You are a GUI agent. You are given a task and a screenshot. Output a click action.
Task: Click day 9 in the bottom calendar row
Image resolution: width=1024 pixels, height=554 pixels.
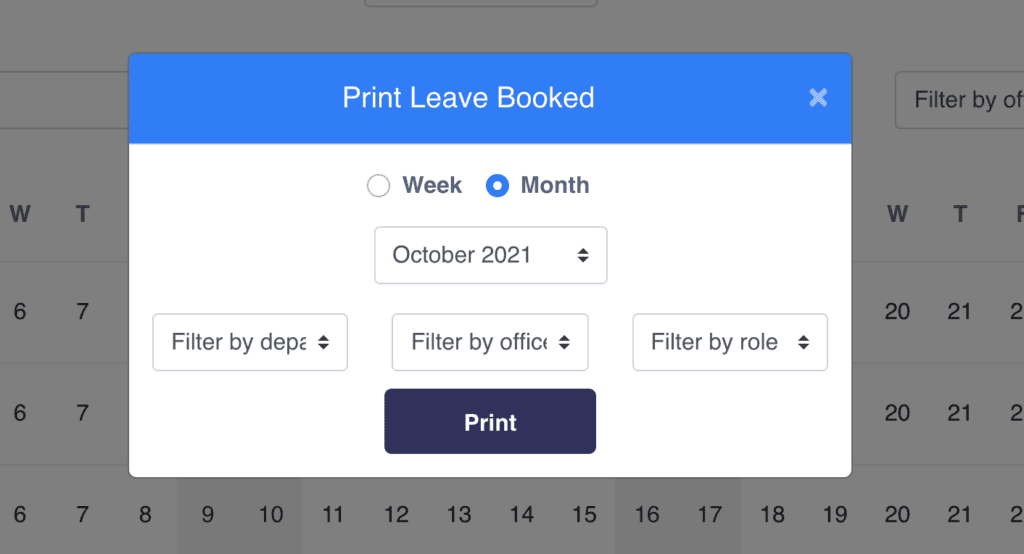(x=208, y=515)
